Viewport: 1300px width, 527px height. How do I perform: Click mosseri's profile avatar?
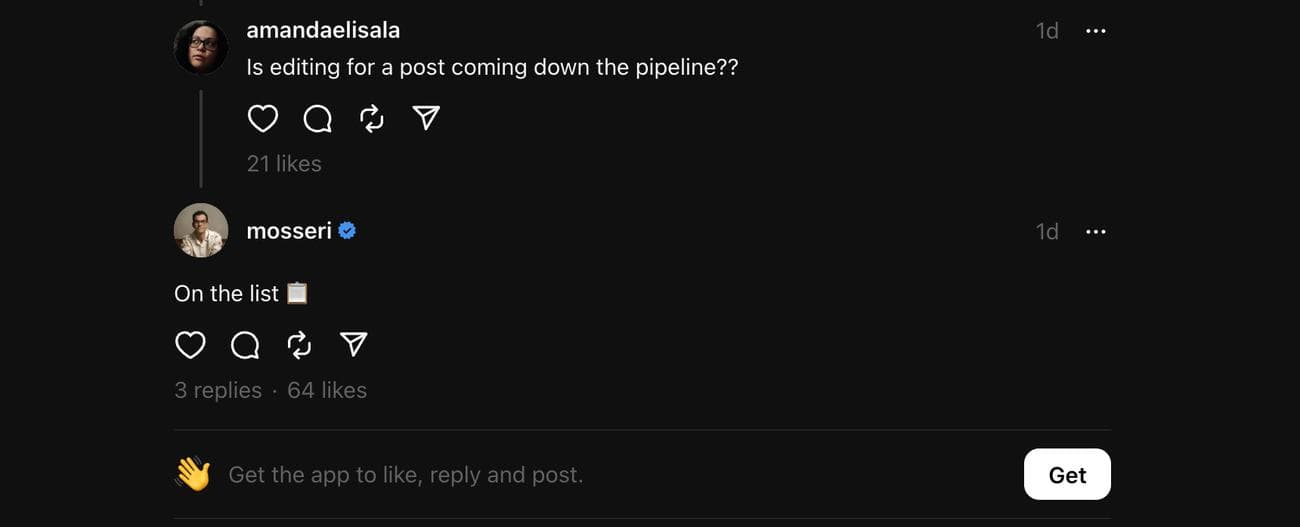point(201,231)
